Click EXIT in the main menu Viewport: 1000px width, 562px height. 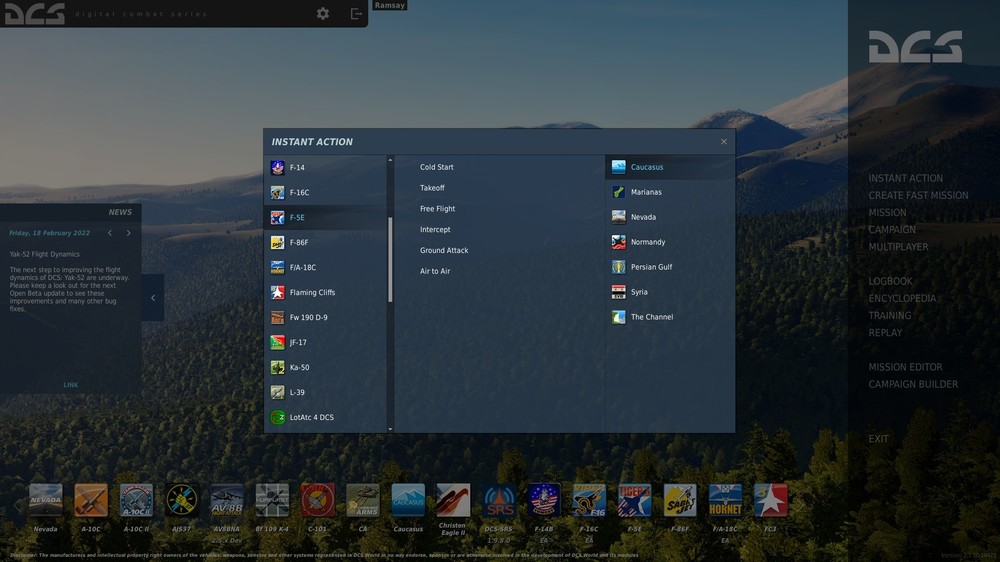[878, 439]
